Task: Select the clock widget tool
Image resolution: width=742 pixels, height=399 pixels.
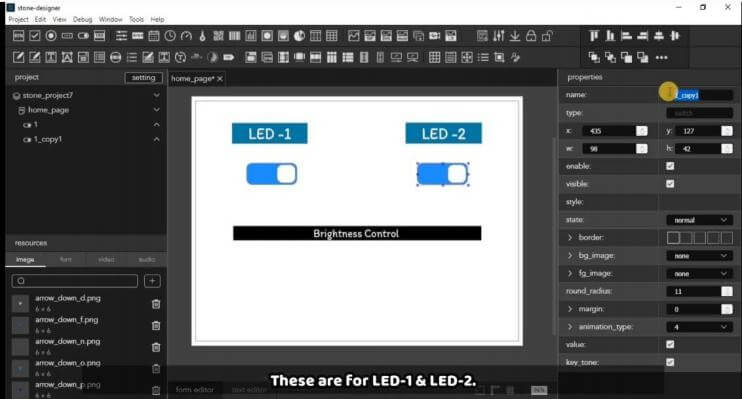Action: click(x=170, y=36)
